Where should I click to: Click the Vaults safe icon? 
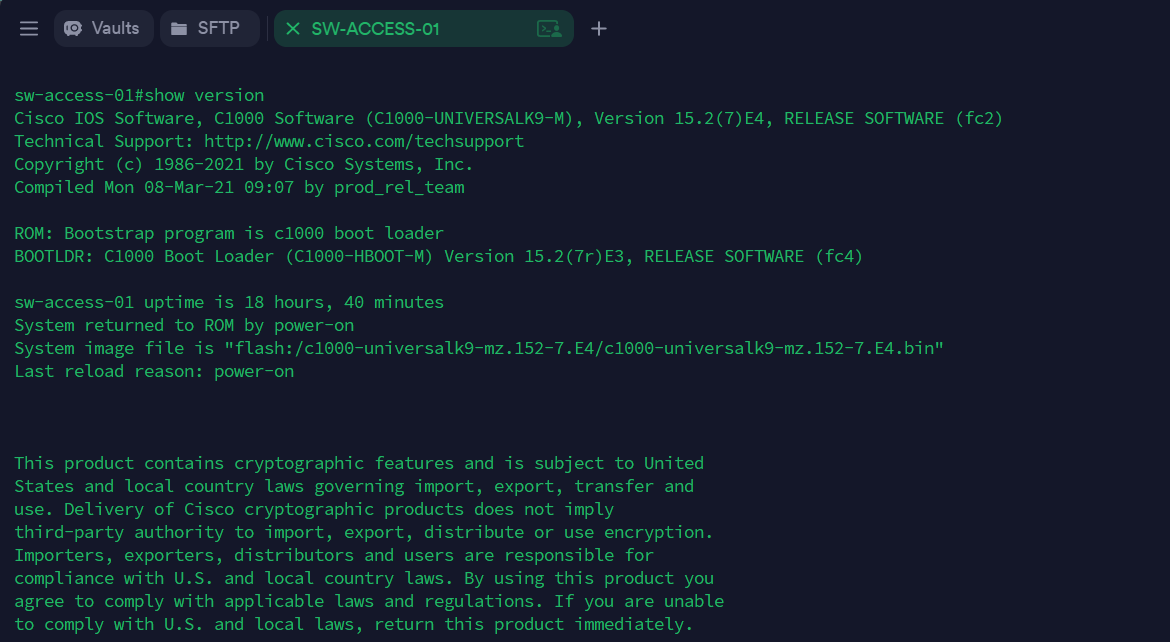[x=73, y=29]
